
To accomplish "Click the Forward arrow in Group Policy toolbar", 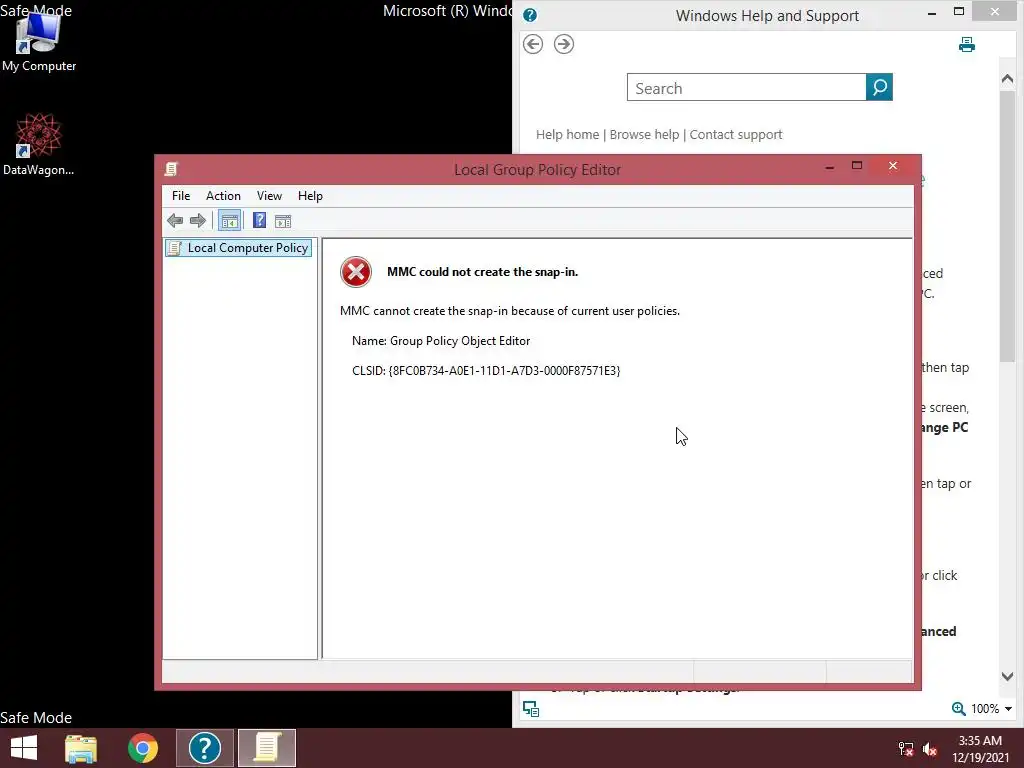I will [x=198, y=221].
